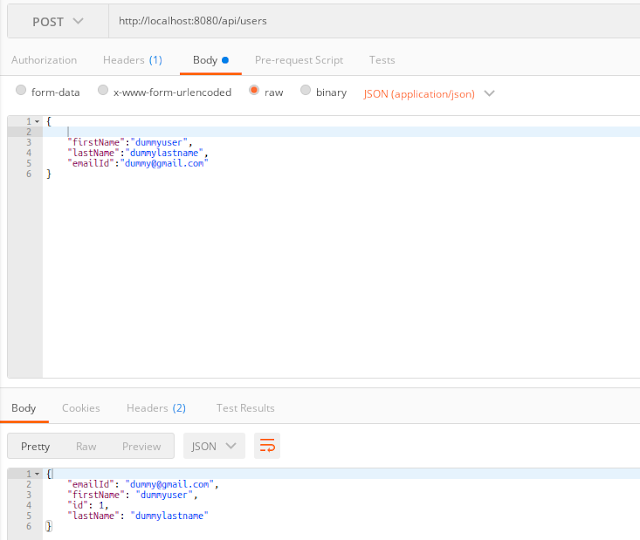The width and height of the screenshot is (640, 540).
Task: Open the response JSON format dropdown
Action: [x=214, y=446]
